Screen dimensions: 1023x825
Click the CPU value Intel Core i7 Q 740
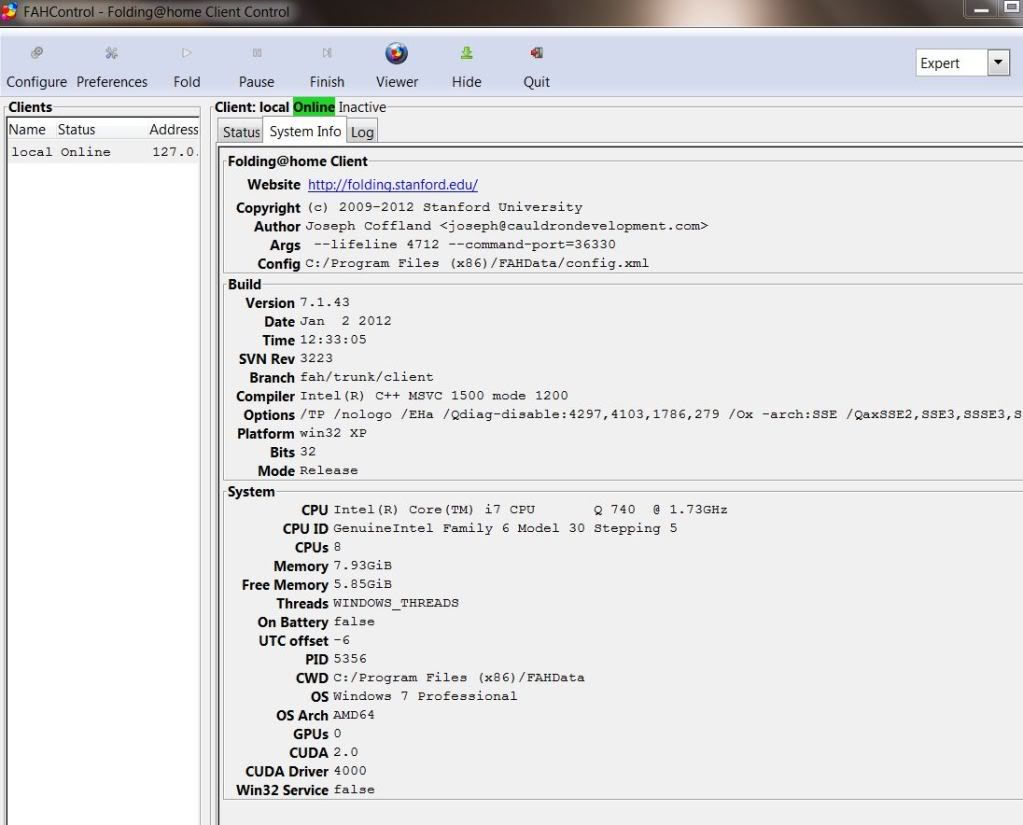point(530,509)
